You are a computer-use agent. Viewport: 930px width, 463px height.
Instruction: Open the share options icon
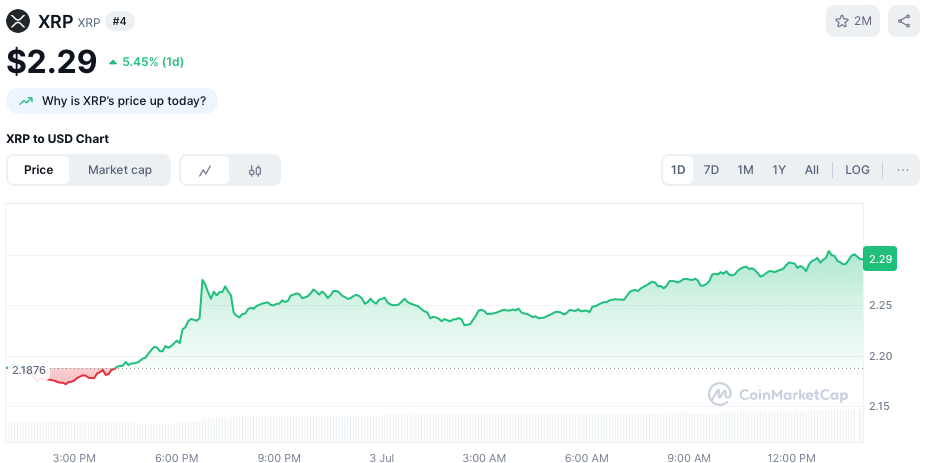pyautogui.click(x=904, y=21)
